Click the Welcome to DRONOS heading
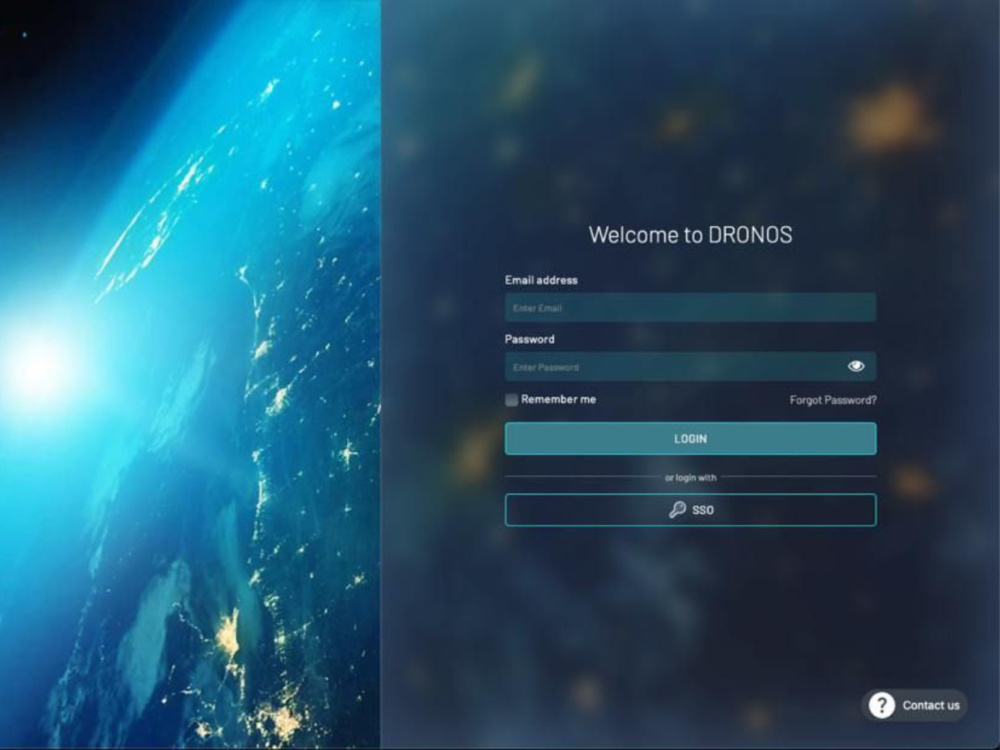Screen dimensions: 1000x750 click(690, 235)
